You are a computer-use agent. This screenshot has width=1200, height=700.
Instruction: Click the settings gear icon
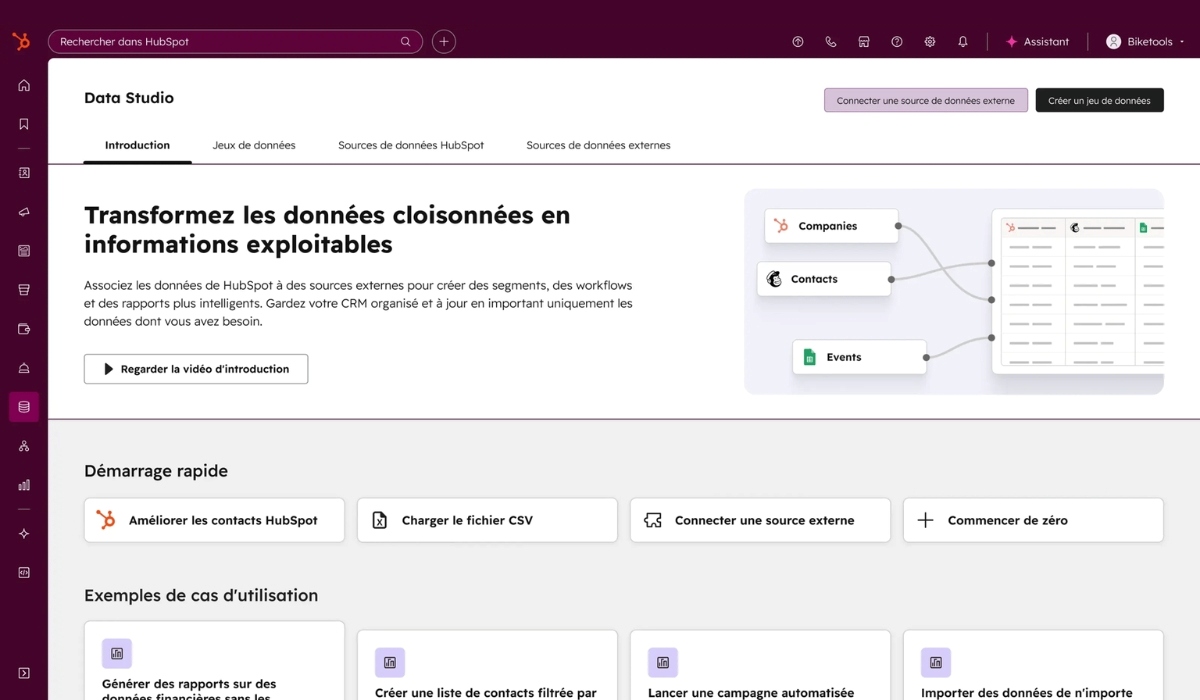coord(929,42)
